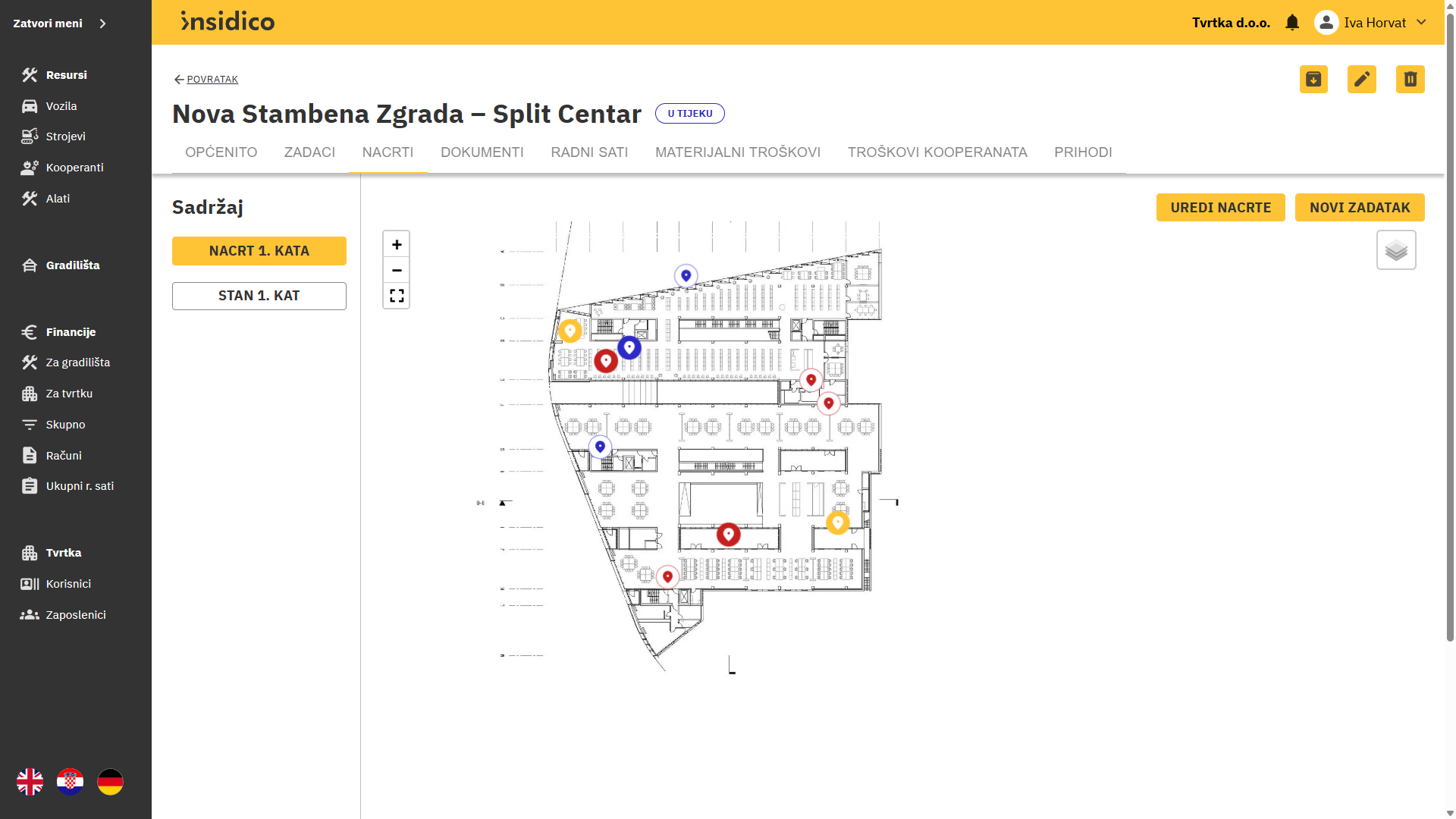Click the pencil edit project icon
The image size is (1456, 819).
point(1362,79)
